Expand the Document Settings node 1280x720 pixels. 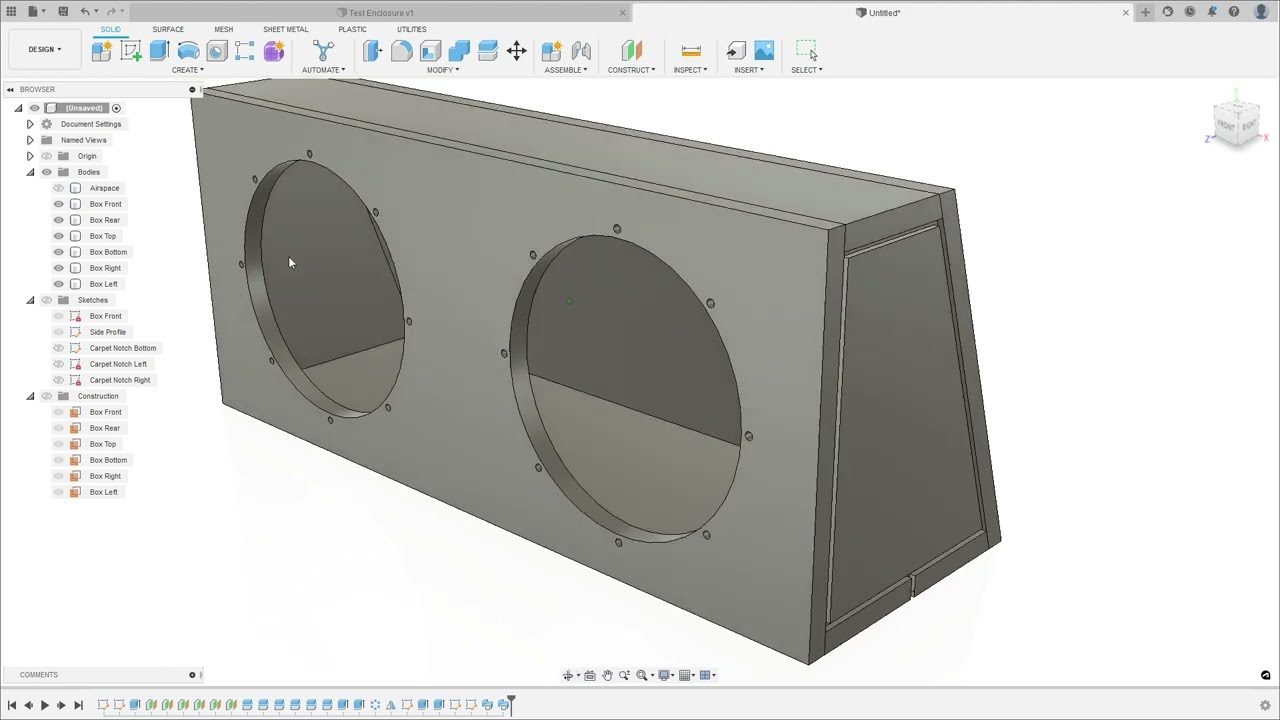pos(30,124)
